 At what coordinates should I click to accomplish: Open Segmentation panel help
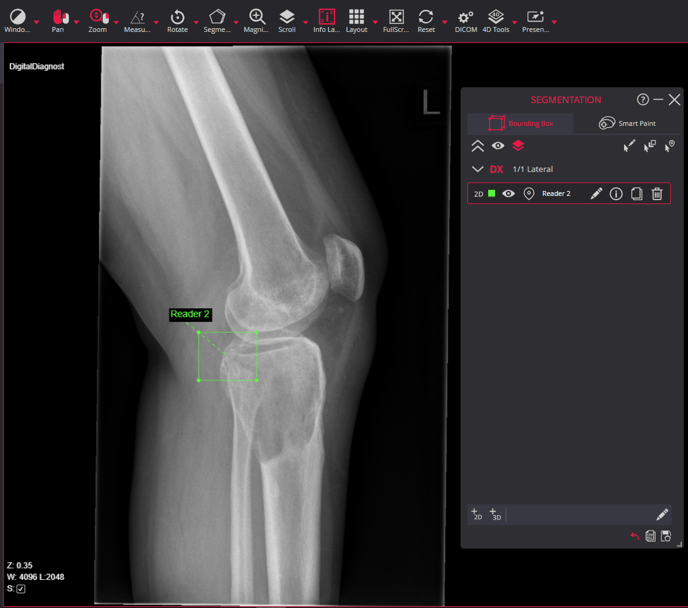coord(642,100)
